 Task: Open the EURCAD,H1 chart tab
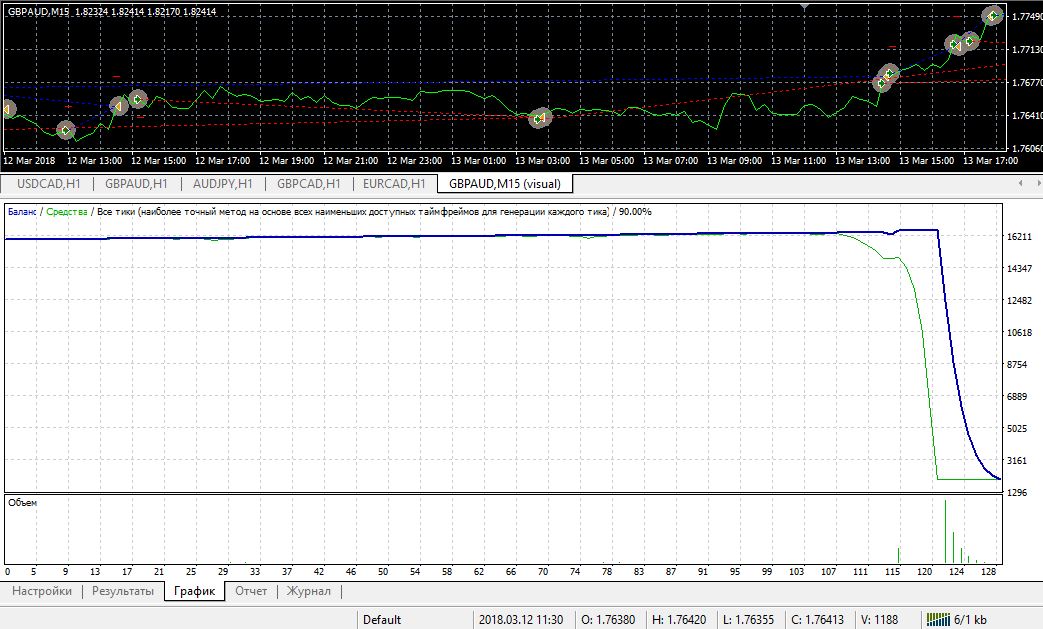coord(394,184)
